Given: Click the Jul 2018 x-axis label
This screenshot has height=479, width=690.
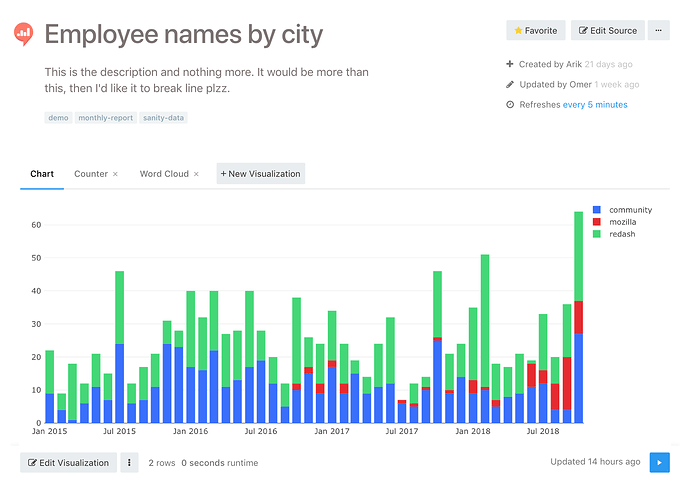Looking at the screenshot, I should tap(543, 431).
